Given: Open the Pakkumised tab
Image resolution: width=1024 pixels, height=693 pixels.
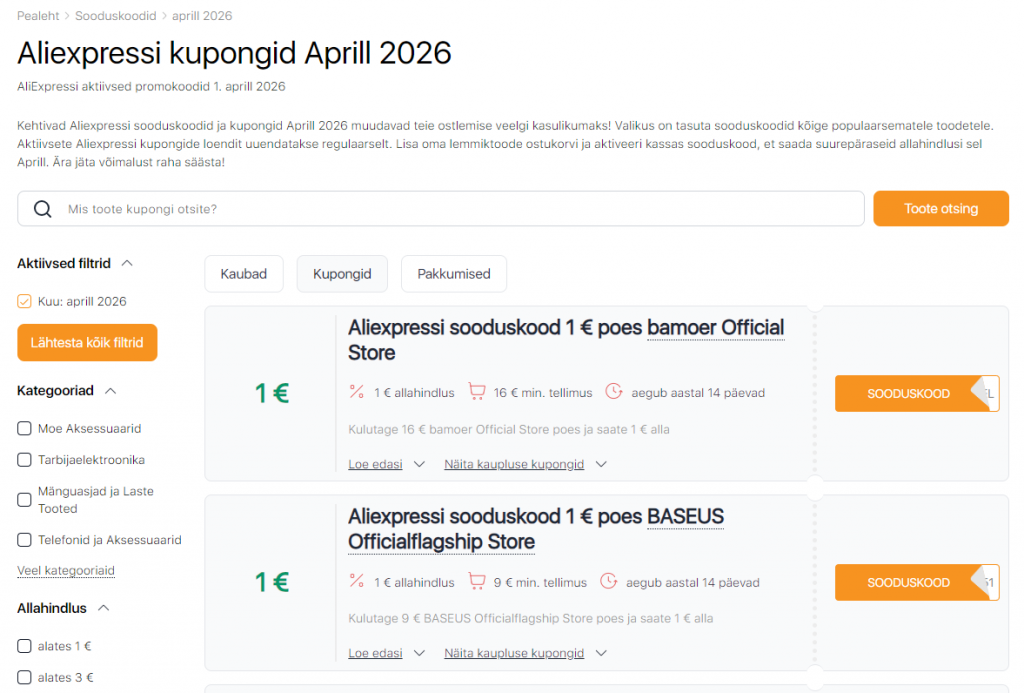Looking at the screenshot, I should (x=453, y=273).
